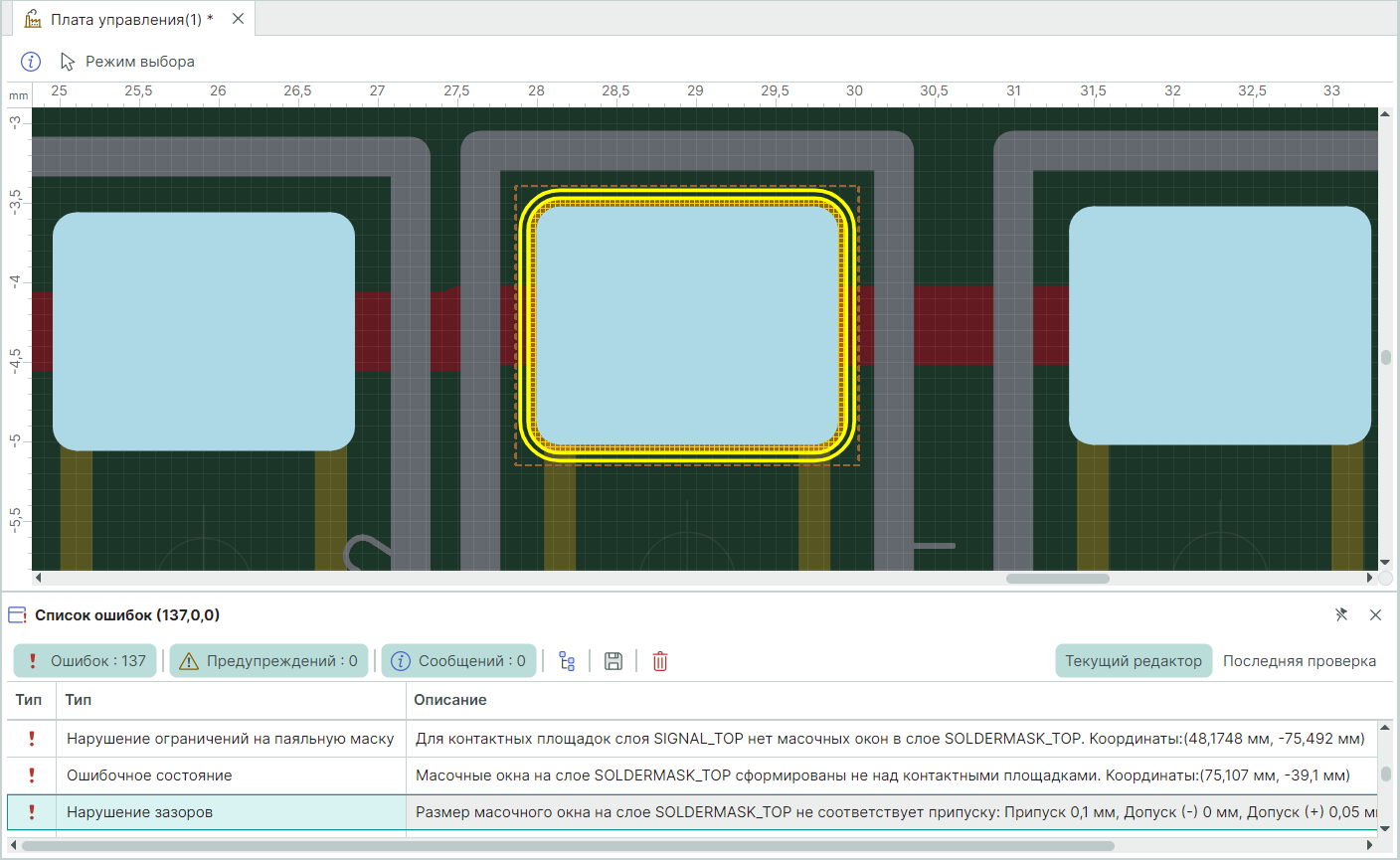Select the Нарушение зазоров error row
This screenshot has width=1400, height=860.
[139, 812]
